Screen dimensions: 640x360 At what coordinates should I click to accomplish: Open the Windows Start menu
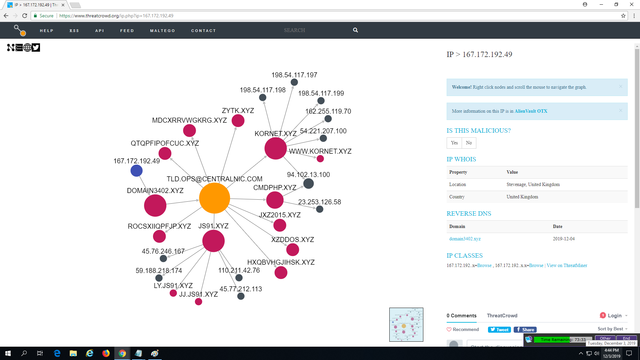(8, 353)
